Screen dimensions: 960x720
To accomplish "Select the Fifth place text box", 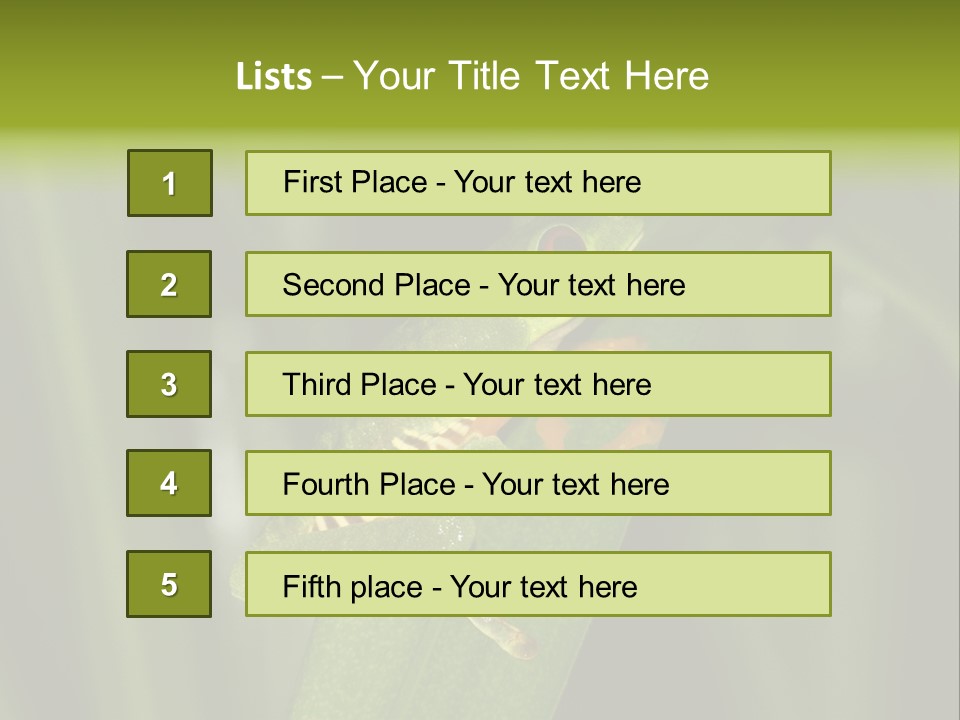I will 538,584.
